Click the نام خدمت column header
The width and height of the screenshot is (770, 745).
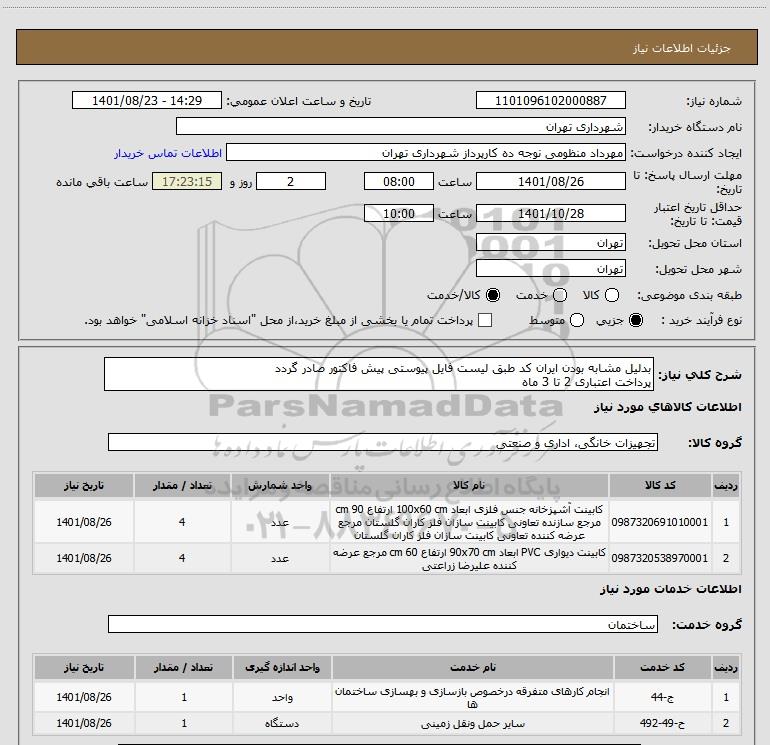coord(472,667)
